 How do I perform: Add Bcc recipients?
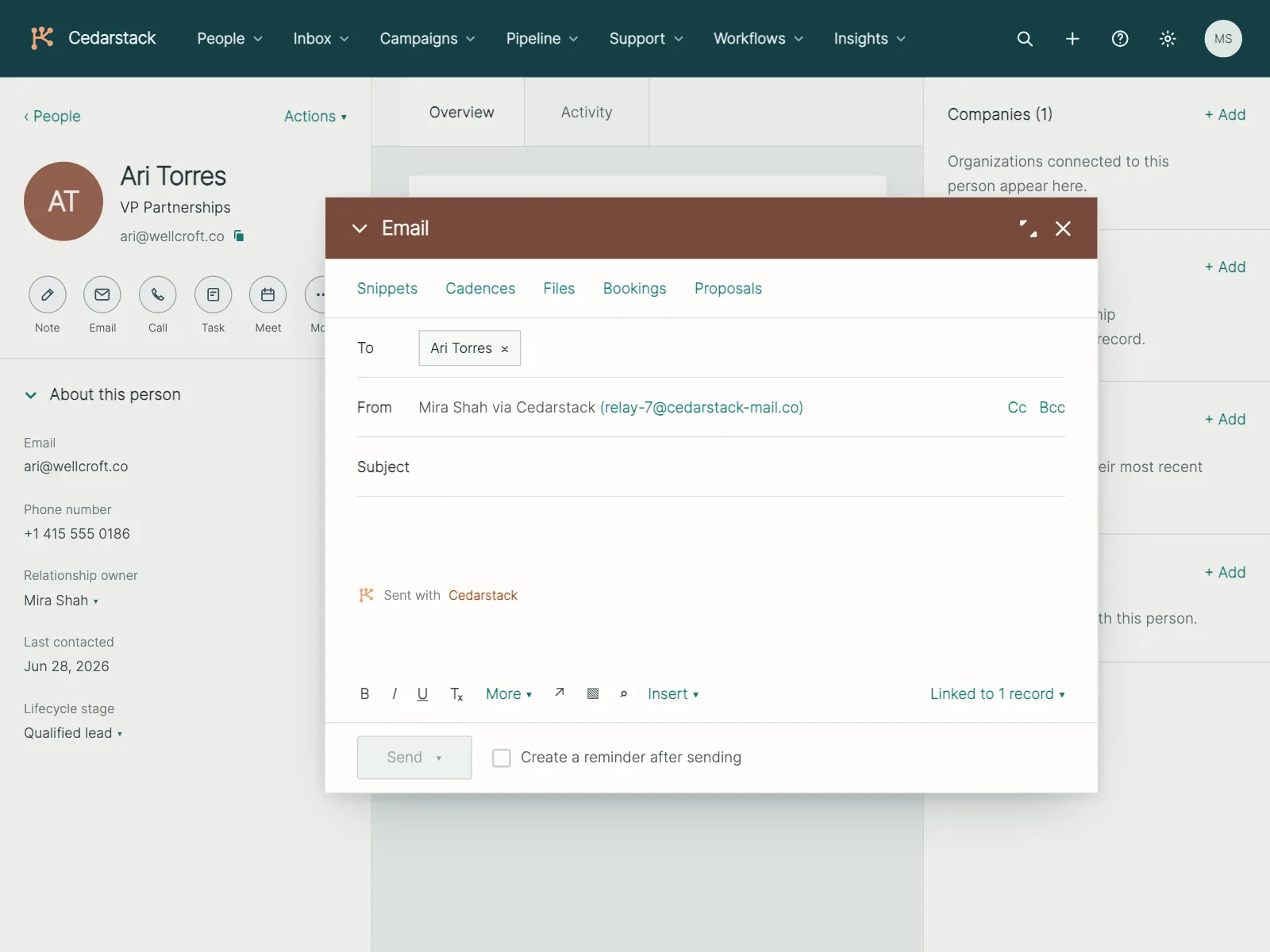1052,408
